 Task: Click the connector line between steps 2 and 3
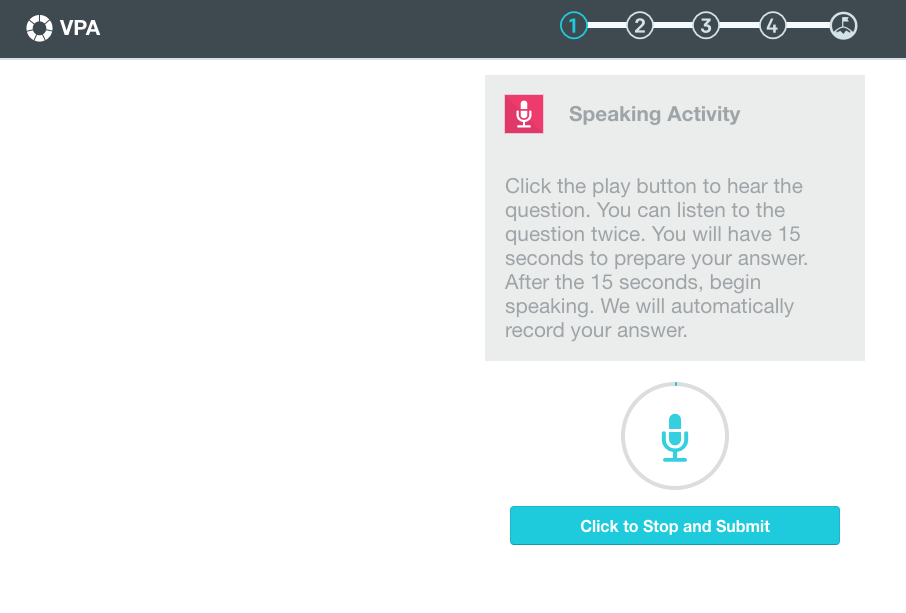point(673,26)
